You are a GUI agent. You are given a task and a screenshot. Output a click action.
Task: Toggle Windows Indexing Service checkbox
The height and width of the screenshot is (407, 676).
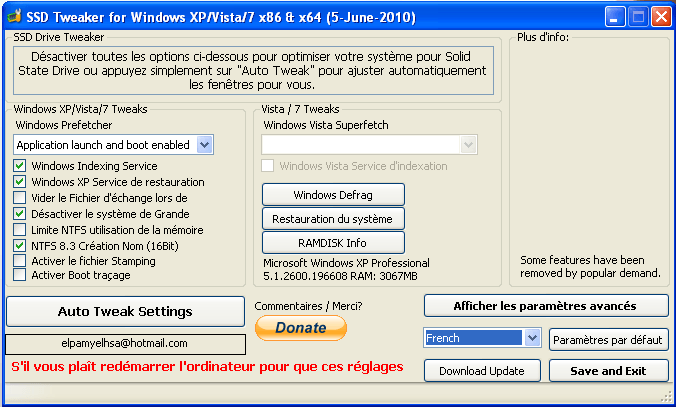(19, 166)
